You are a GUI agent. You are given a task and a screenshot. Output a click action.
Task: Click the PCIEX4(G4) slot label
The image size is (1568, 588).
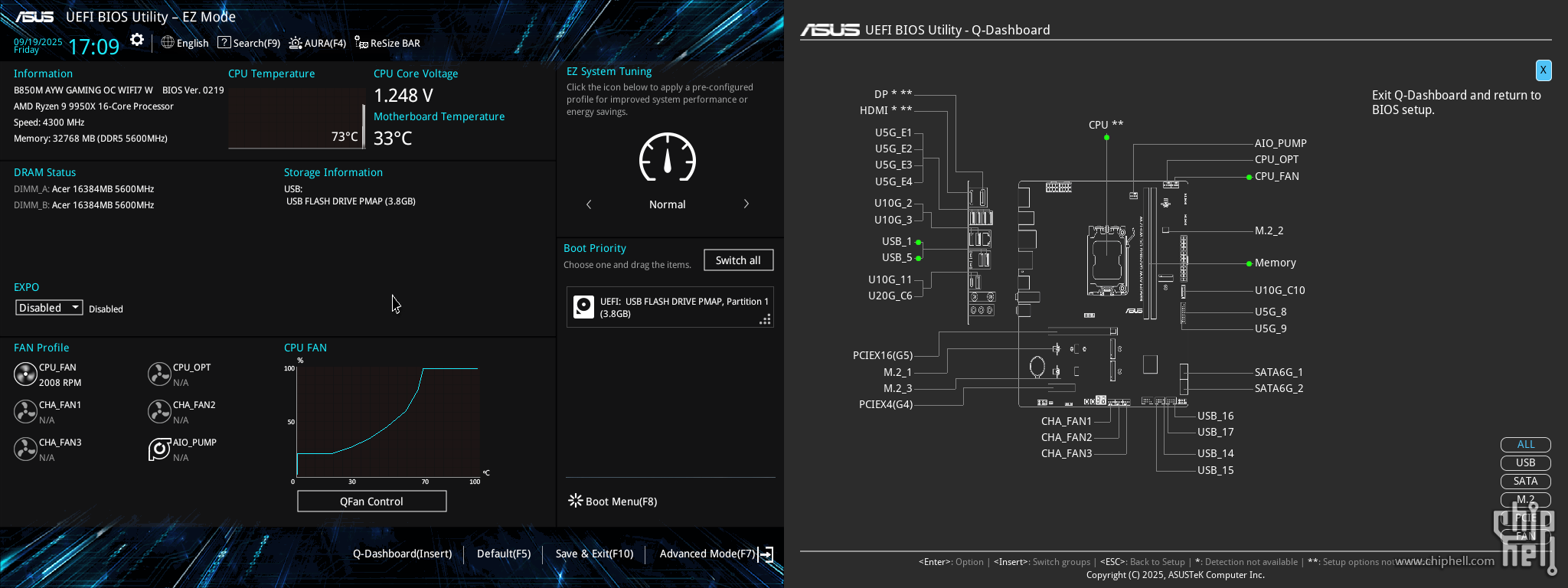(x=886, y=404)
